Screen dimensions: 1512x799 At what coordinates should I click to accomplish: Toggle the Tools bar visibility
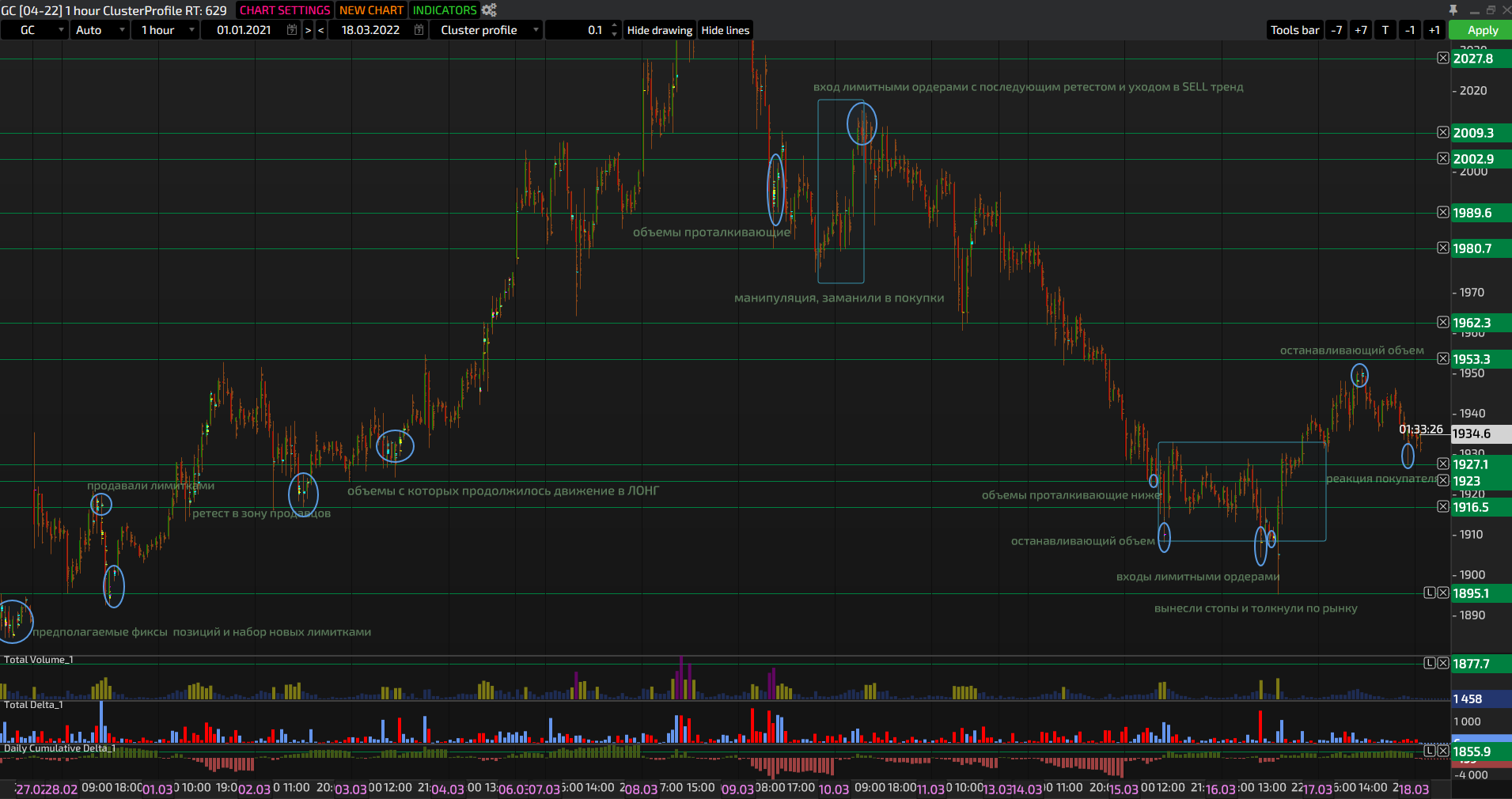1294,30
